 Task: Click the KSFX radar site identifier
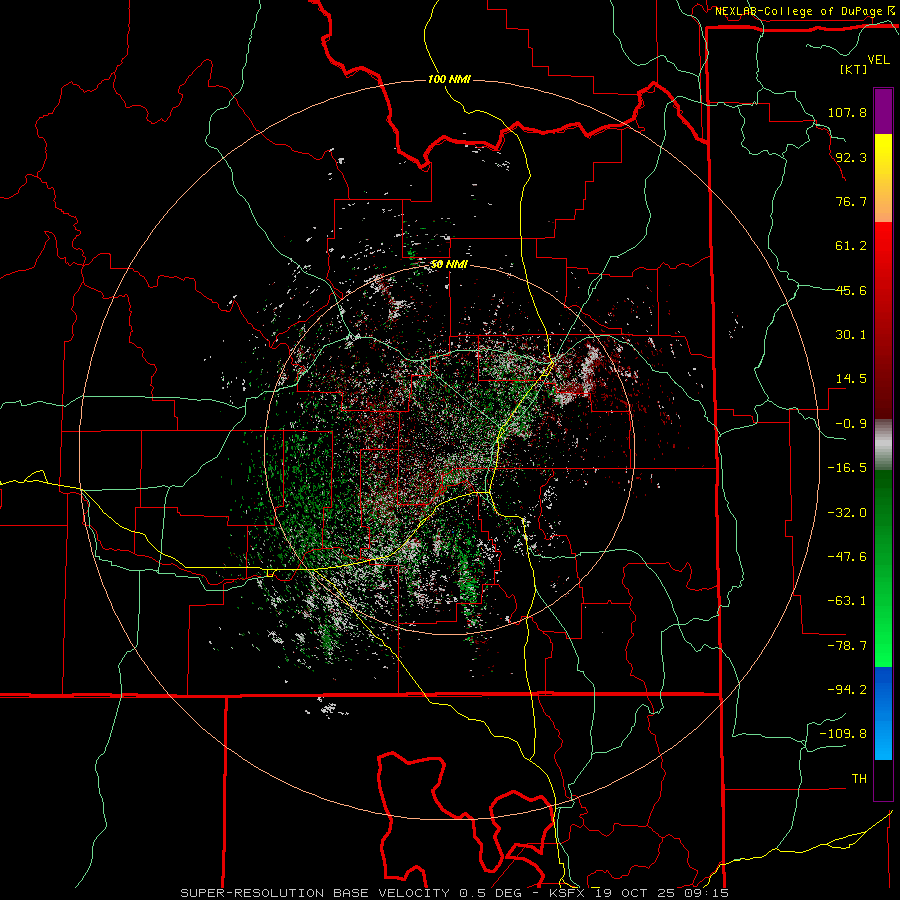pyautogui.click(x=567, y=893)
